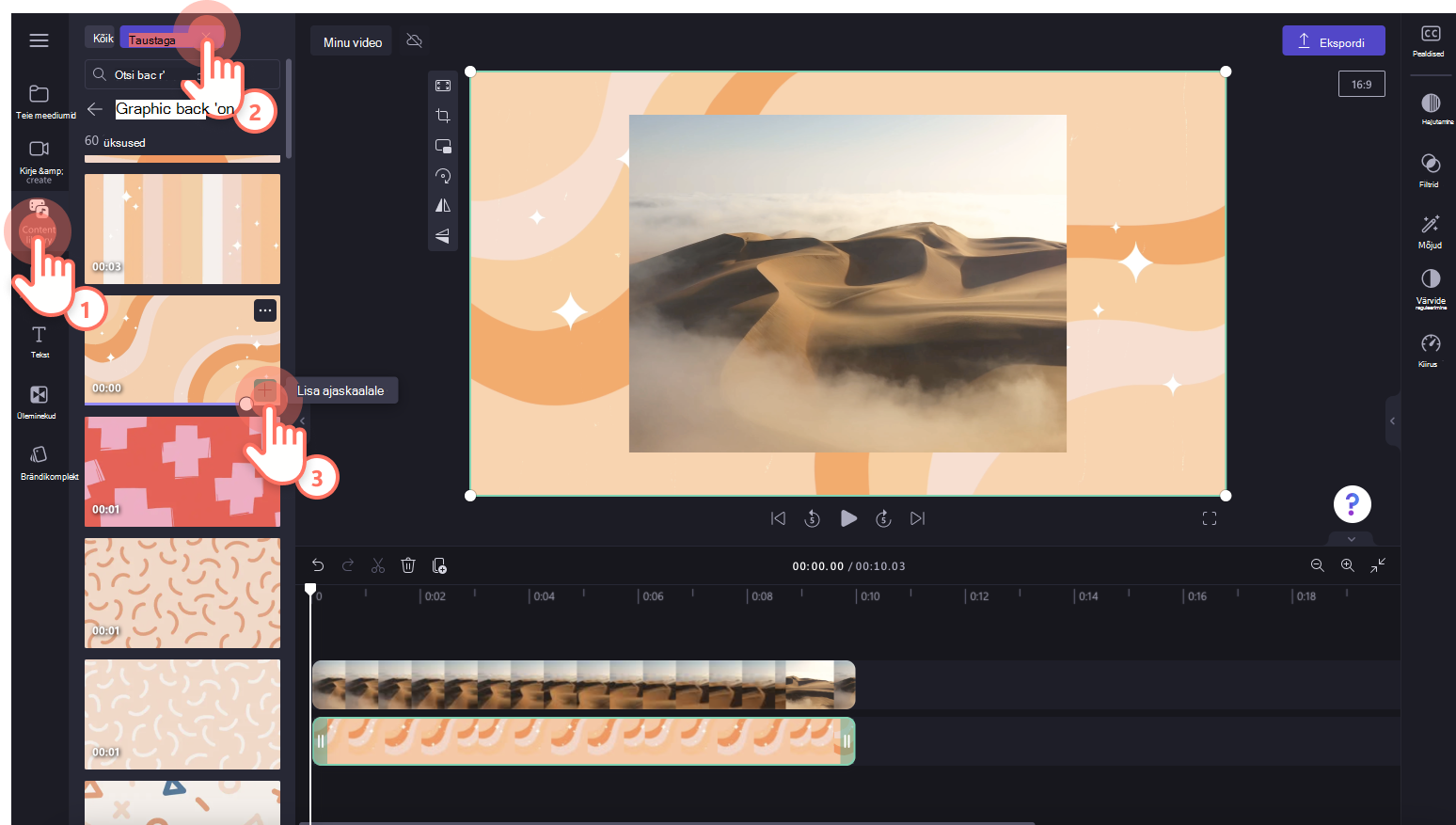This screenshot has width=1456, height=825.
Task: Undo the last action
Action: pyautogui.click(x=318, y=565)
